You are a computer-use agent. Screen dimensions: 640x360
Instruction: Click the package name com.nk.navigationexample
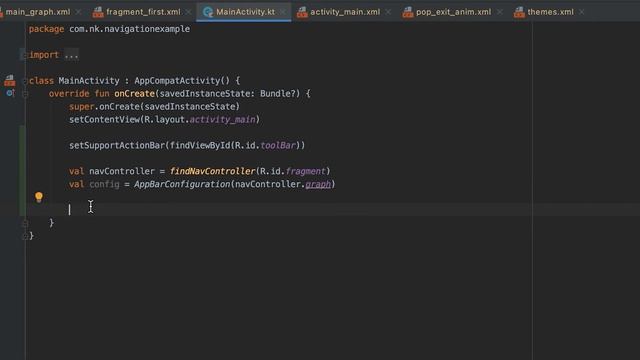click(x=129, y=29)
